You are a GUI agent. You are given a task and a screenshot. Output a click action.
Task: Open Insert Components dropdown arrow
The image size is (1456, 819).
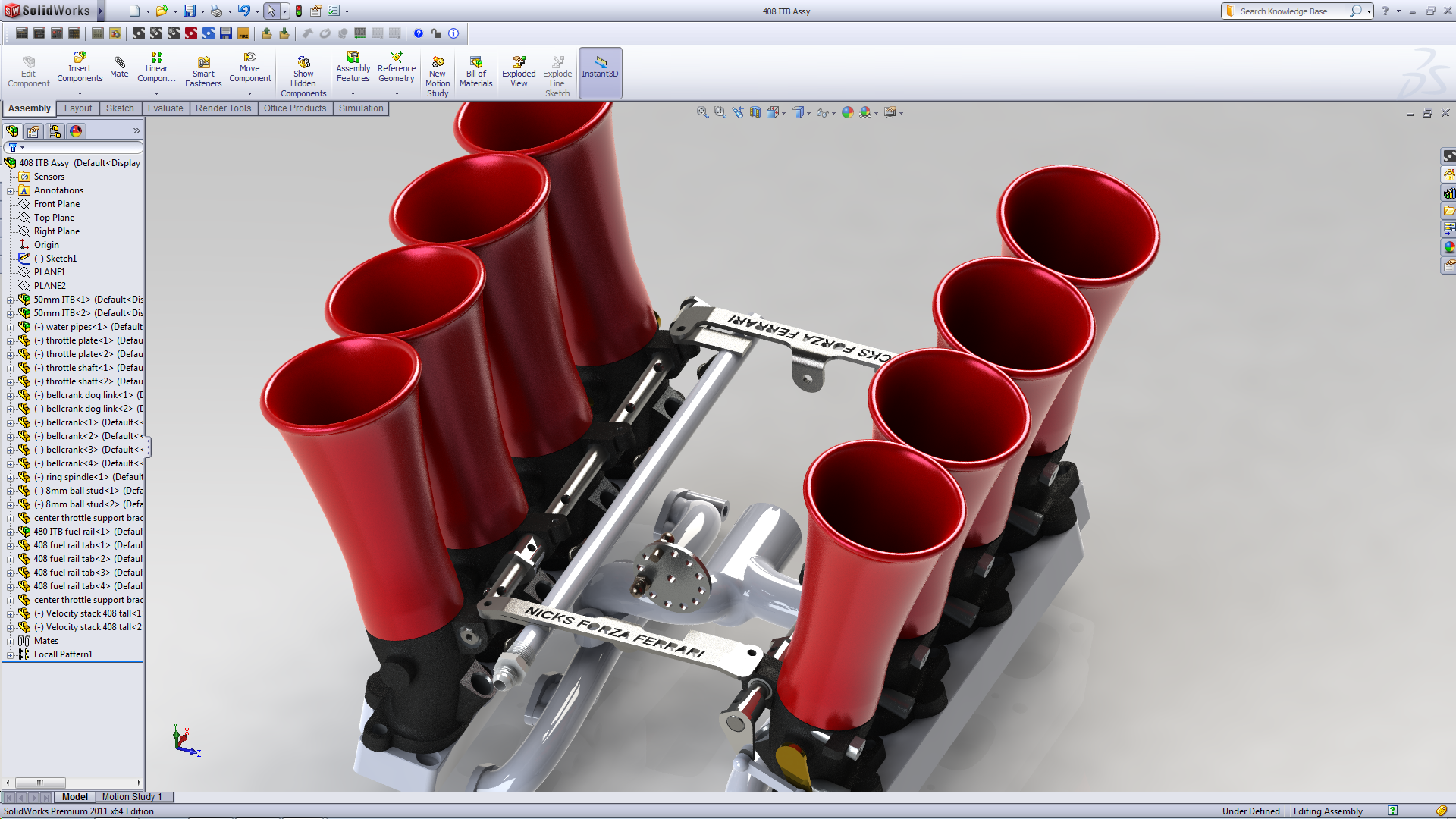point(80,94)
